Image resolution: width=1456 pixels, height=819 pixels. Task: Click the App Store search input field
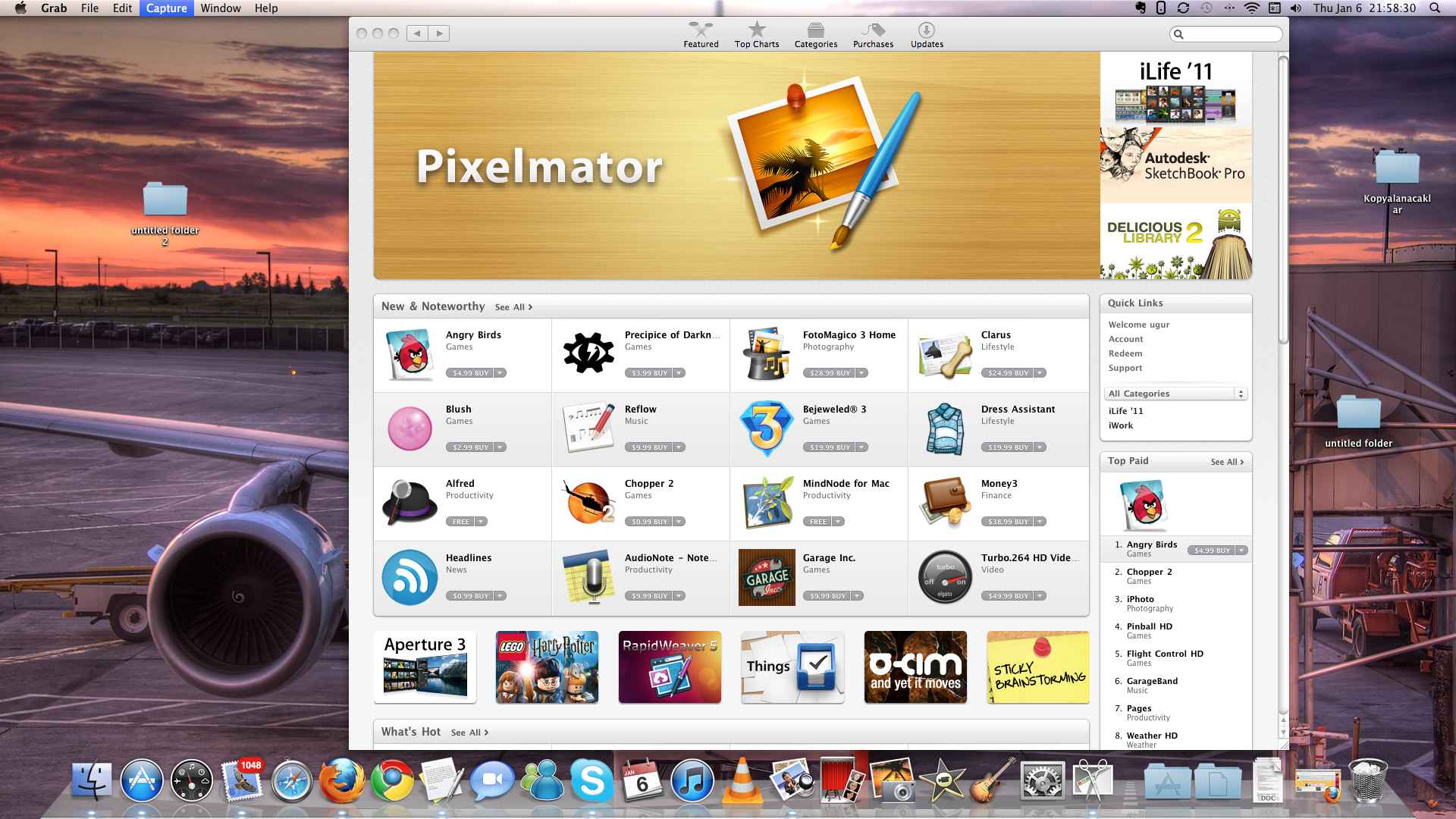pos(1224,33)
